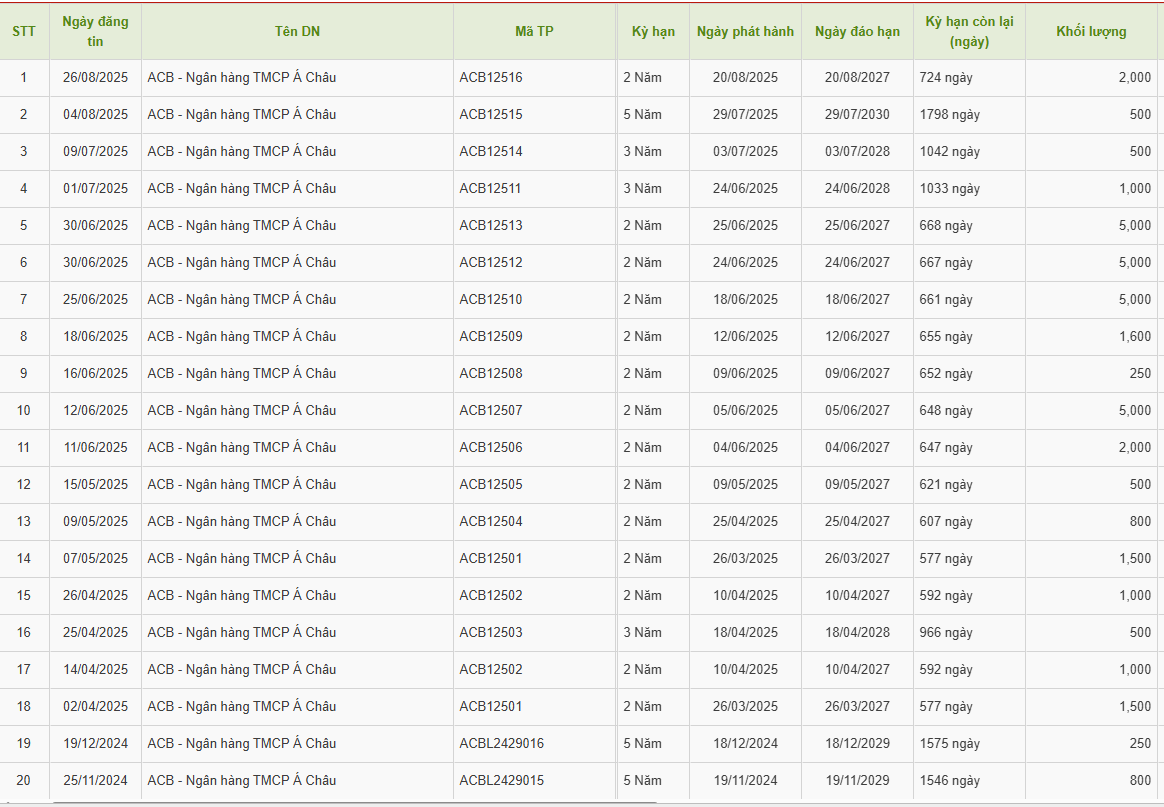Click bond code ACBL2429015 in row 20

pyautogui.click(x=502, y=781)
